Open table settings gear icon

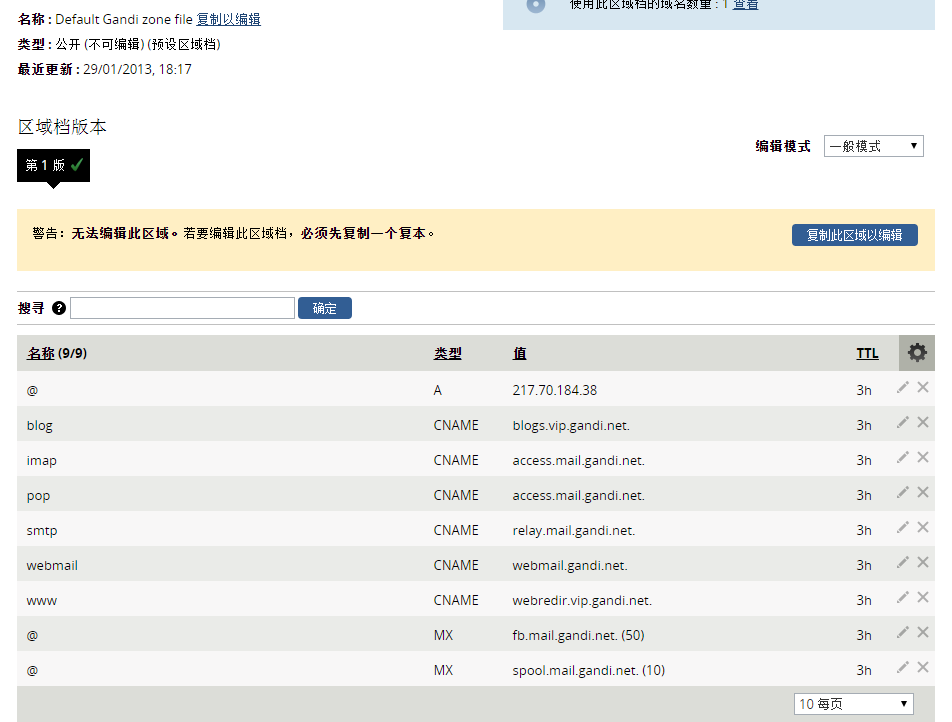click(917, 353)
